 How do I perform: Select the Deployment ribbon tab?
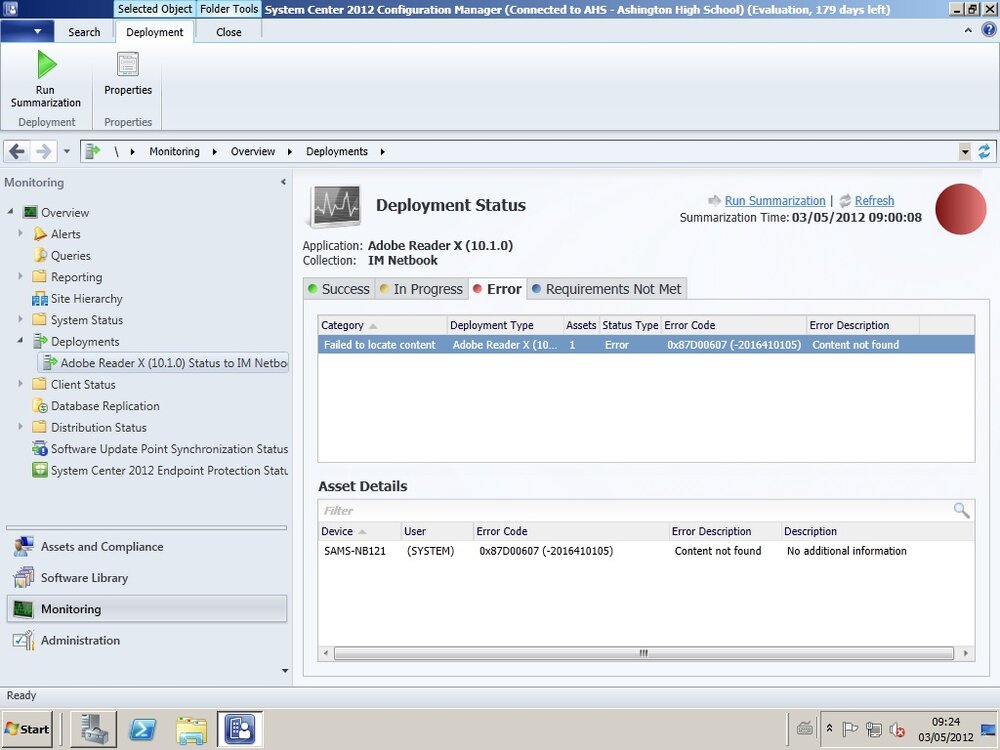(154, 32)
